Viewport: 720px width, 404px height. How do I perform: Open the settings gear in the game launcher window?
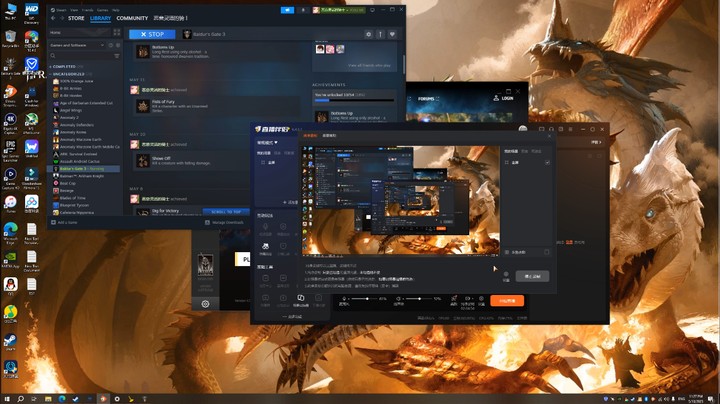[x=205, y=304]
